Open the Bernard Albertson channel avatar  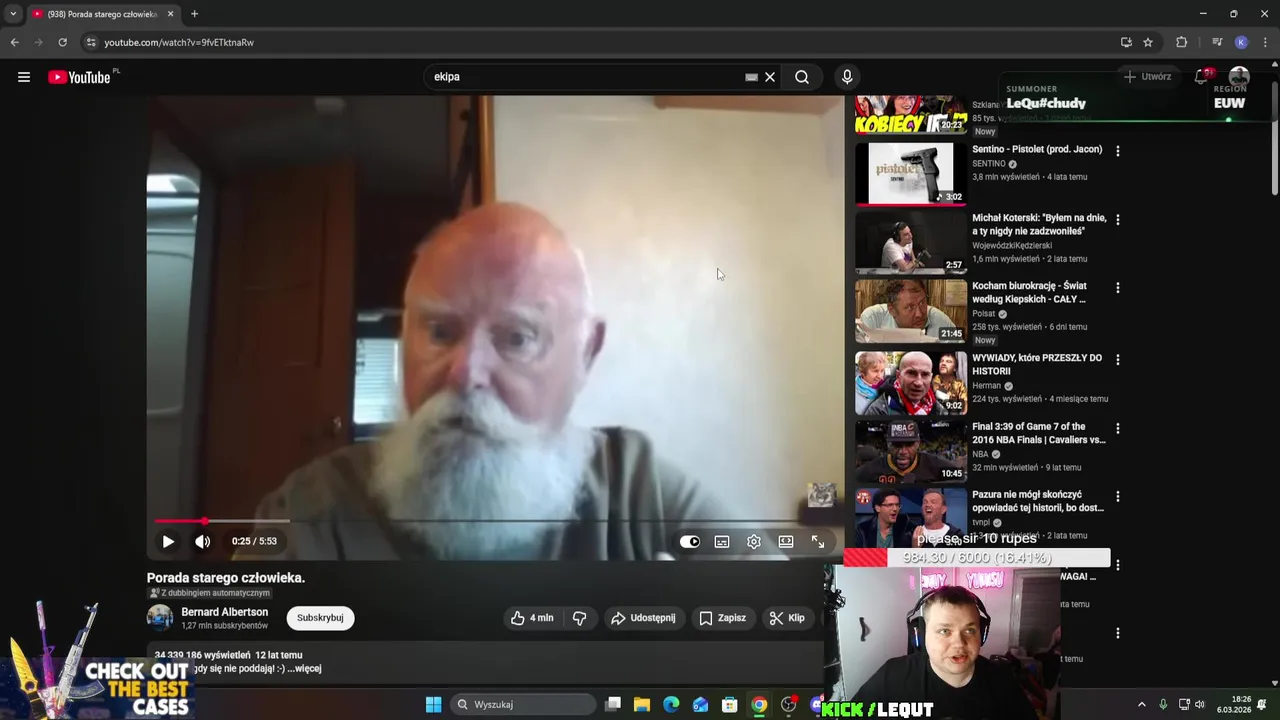(160, 618)
